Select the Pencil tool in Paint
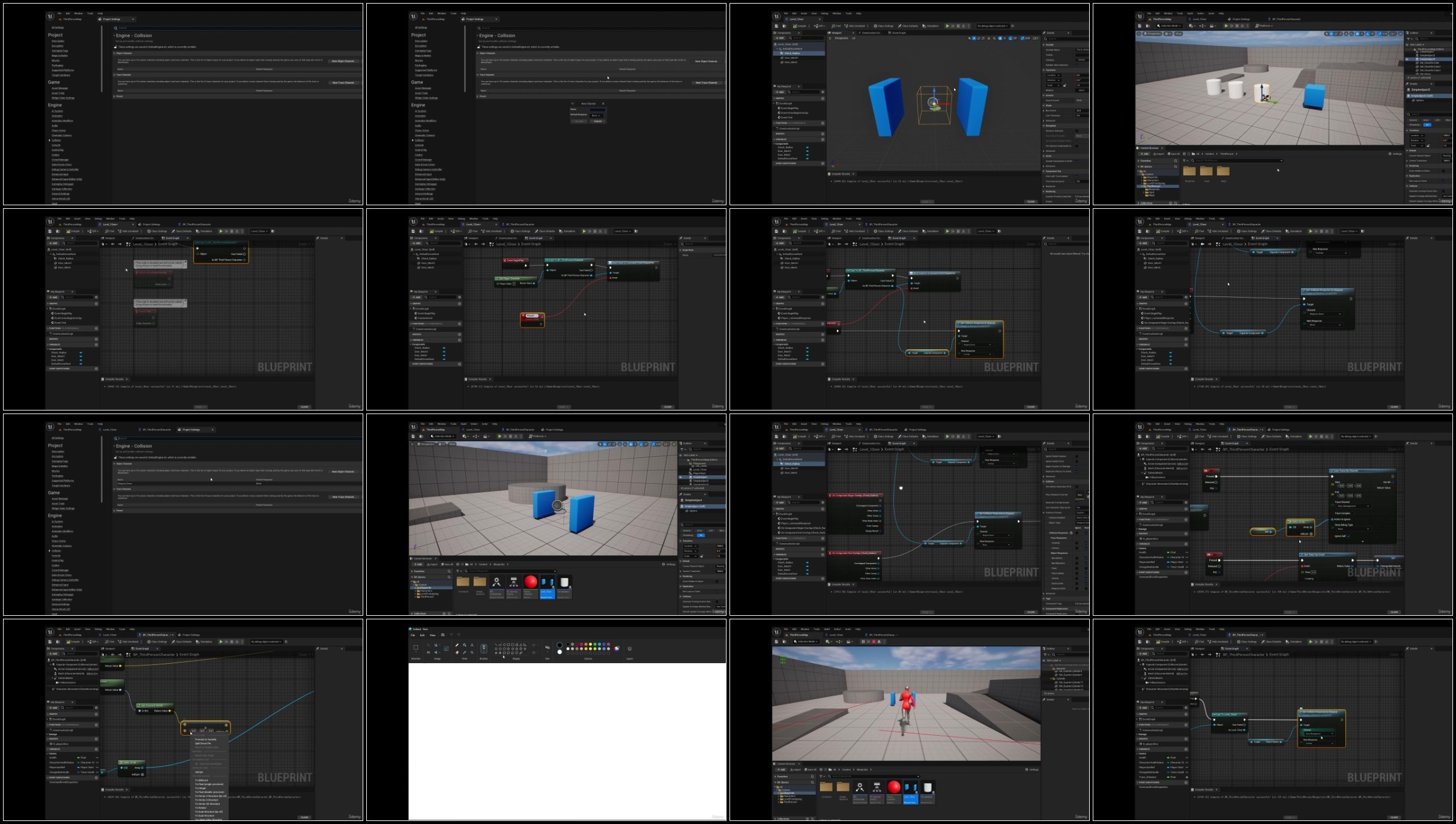 pos(457,645)
